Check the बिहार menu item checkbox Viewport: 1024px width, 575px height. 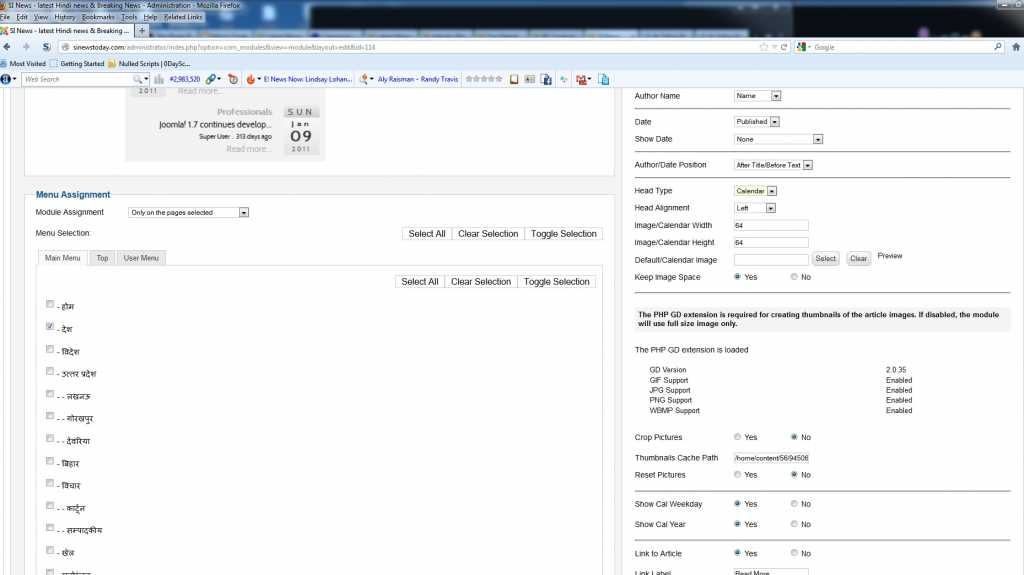pos(50,461)
